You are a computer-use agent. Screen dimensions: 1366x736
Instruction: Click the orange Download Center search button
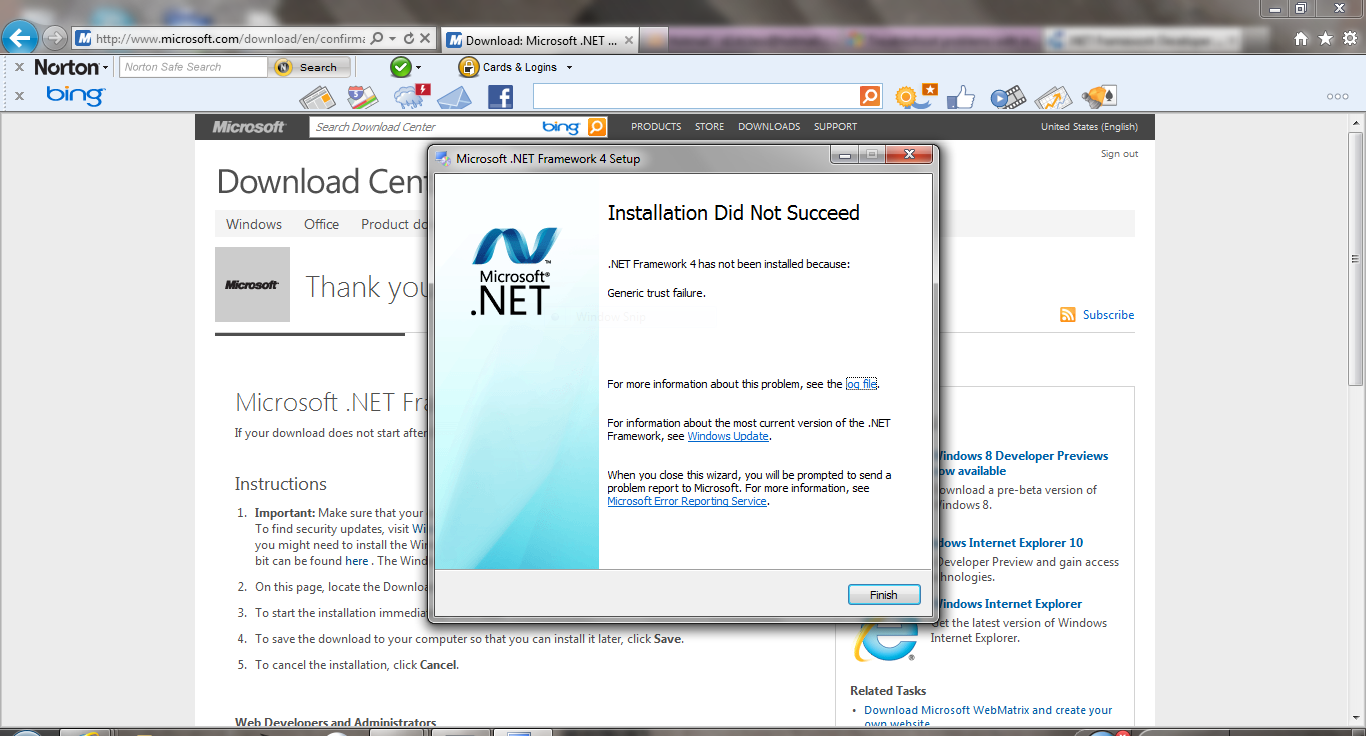(x=597, y=127)
